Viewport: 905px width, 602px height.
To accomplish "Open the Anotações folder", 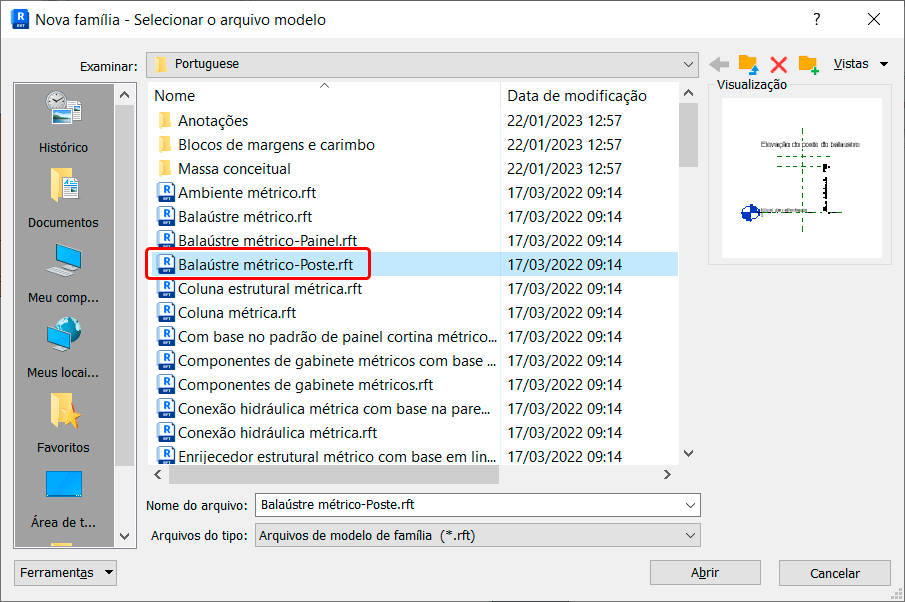I will pyautogui.click(x=213, y=121).
